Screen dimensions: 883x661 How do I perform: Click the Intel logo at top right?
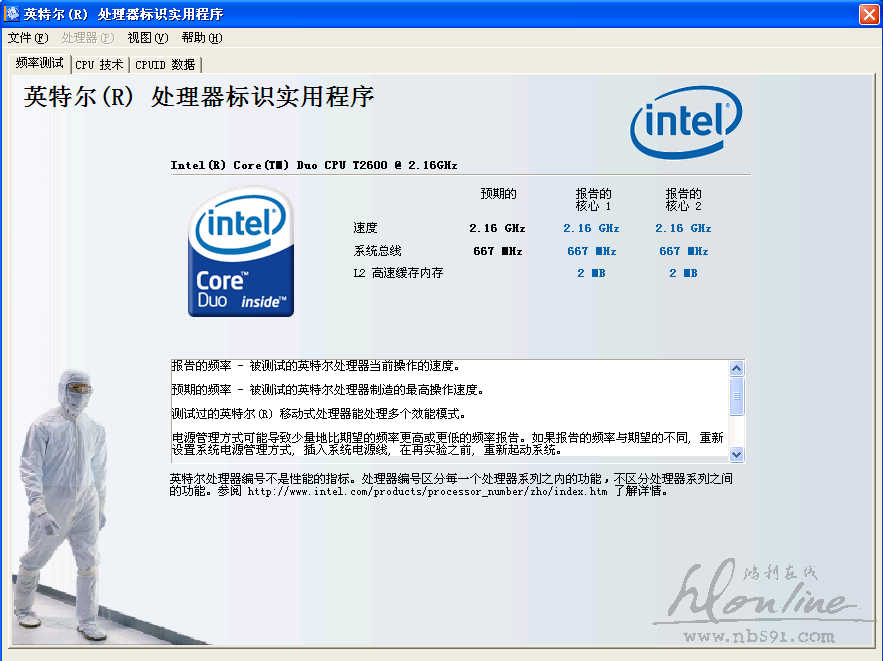(686, 122)
